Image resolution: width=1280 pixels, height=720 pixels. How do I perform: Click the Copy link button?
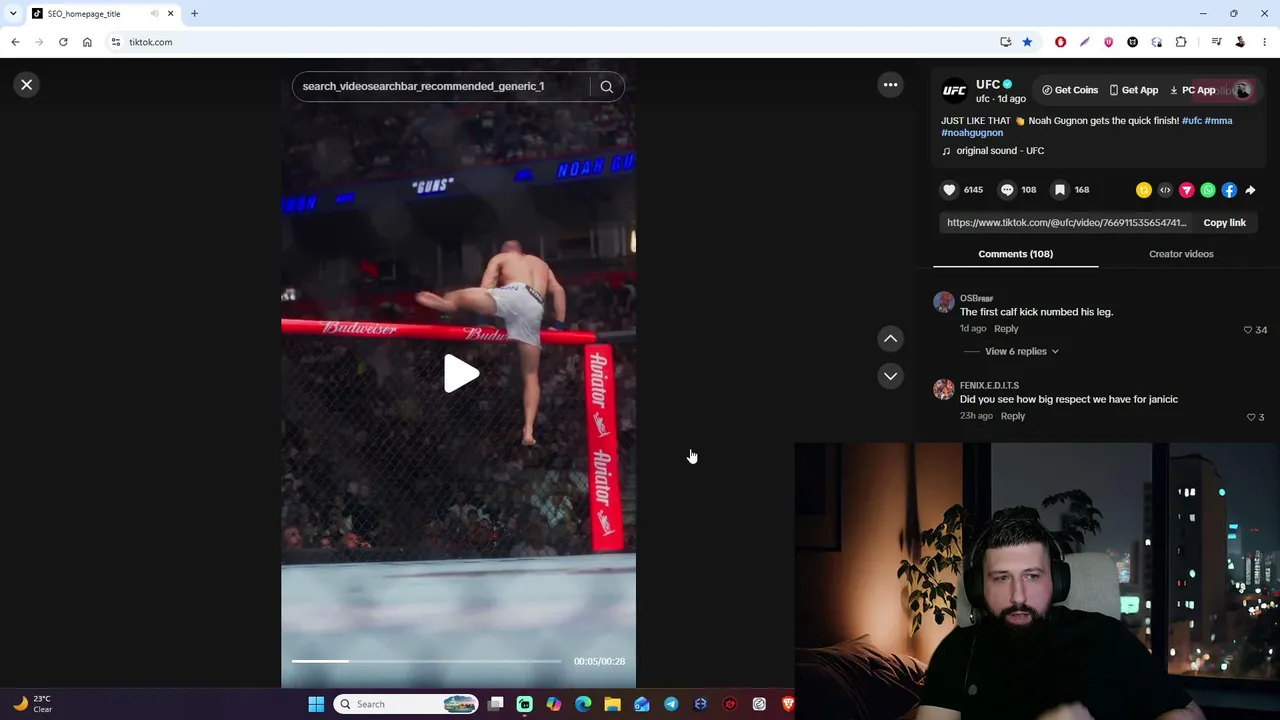[1224, 223]
